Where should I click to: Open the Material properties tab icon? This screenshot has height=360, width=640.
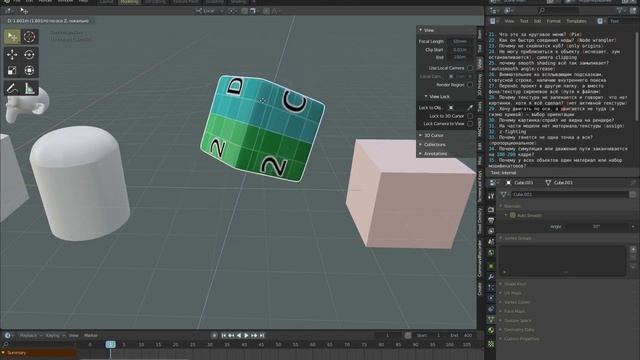pyautogui.click(x=491, y=330)
